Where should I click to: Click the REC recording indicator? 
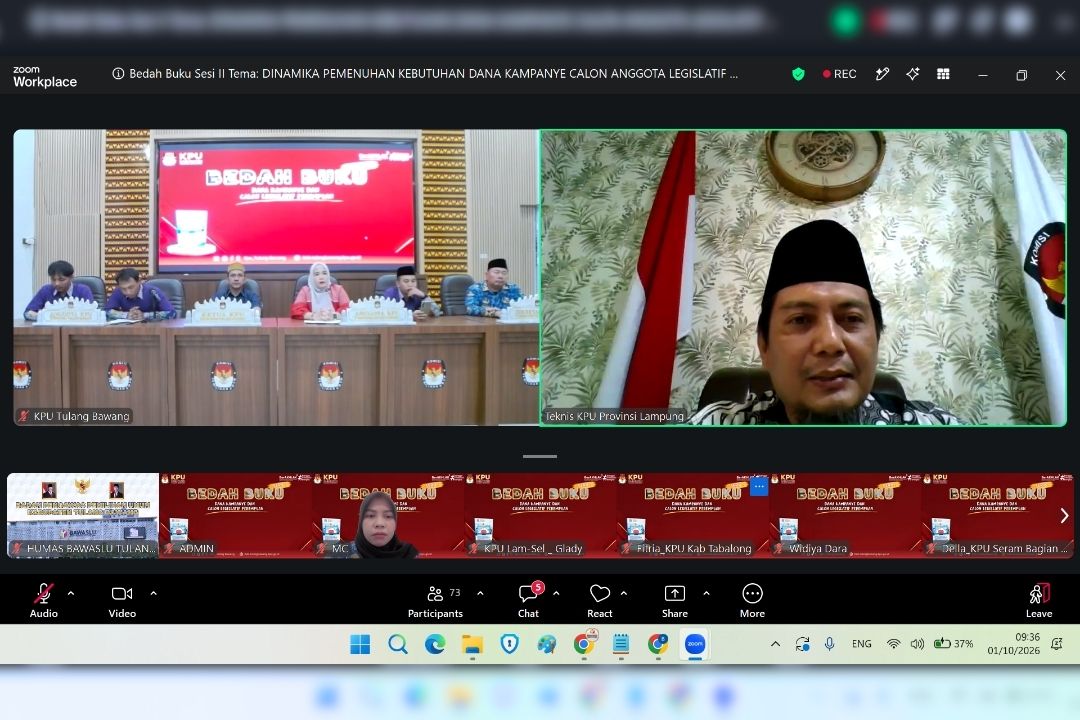pyautogui.click(x=839, y=74)
